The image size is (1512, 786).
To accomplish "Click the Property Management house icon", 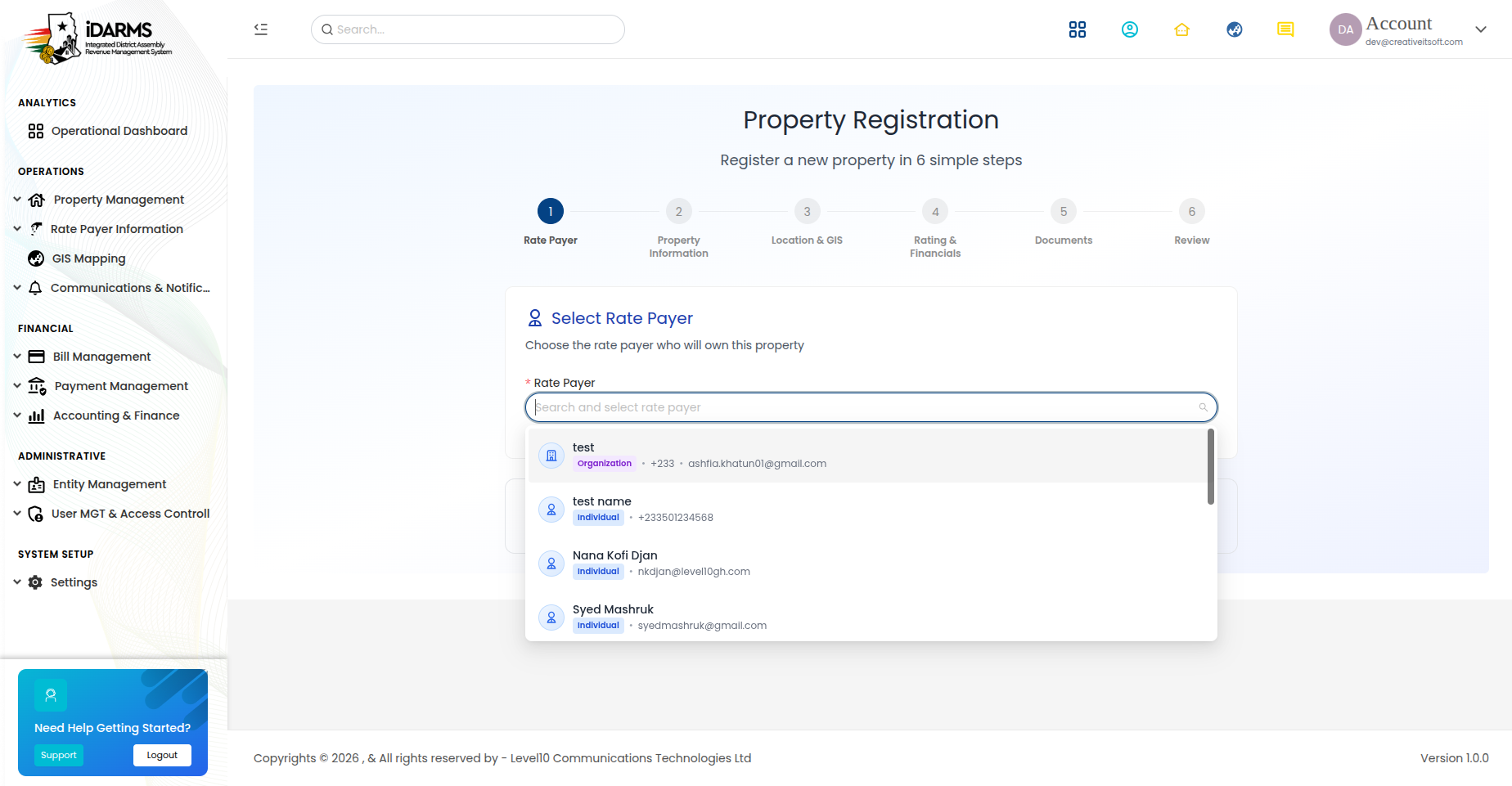I will click(x=37, y=200).
